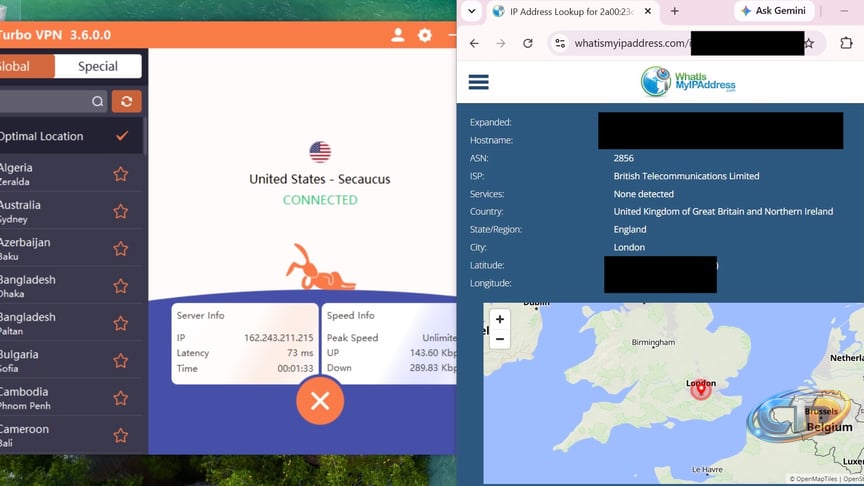Click the CONNECTED status text
Screen dimensions: 864x486
320,200
